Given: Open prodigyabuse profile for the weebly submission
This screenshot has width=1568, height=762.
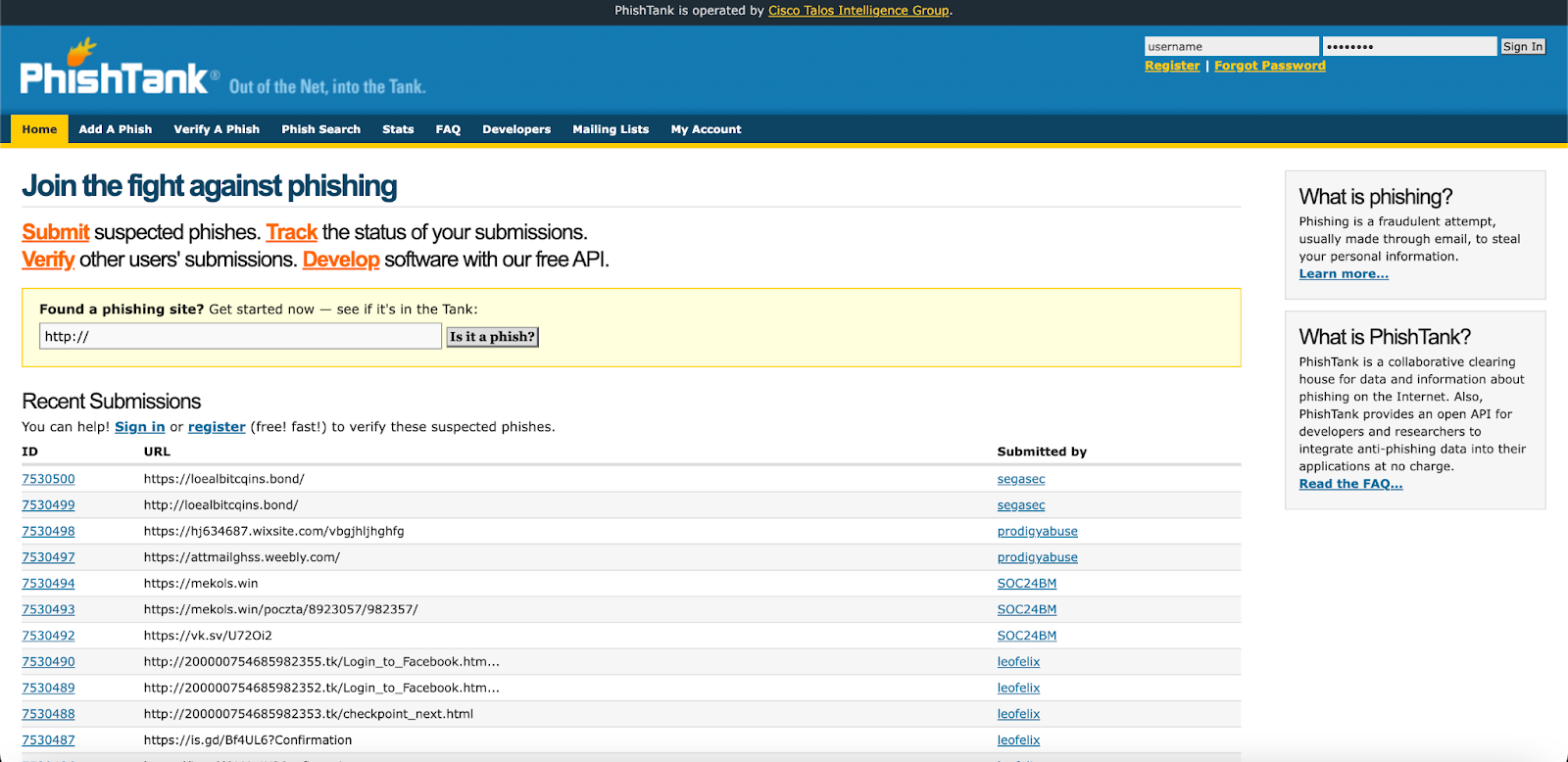Looking at the screenshot, I should [x=1038, y=557].
